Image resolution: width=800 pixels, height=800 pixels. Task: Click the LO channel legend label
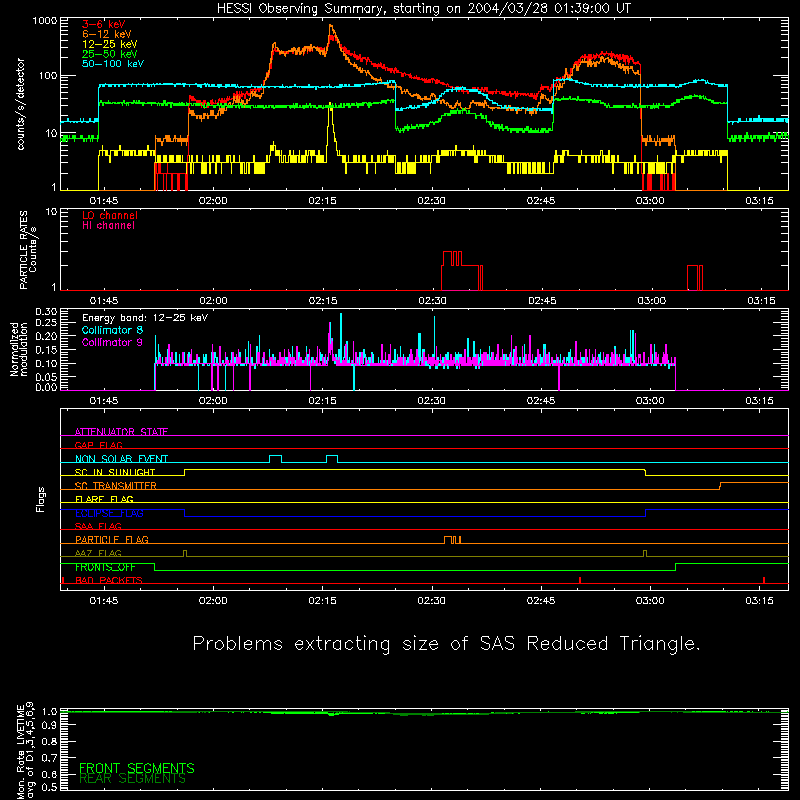110,215
